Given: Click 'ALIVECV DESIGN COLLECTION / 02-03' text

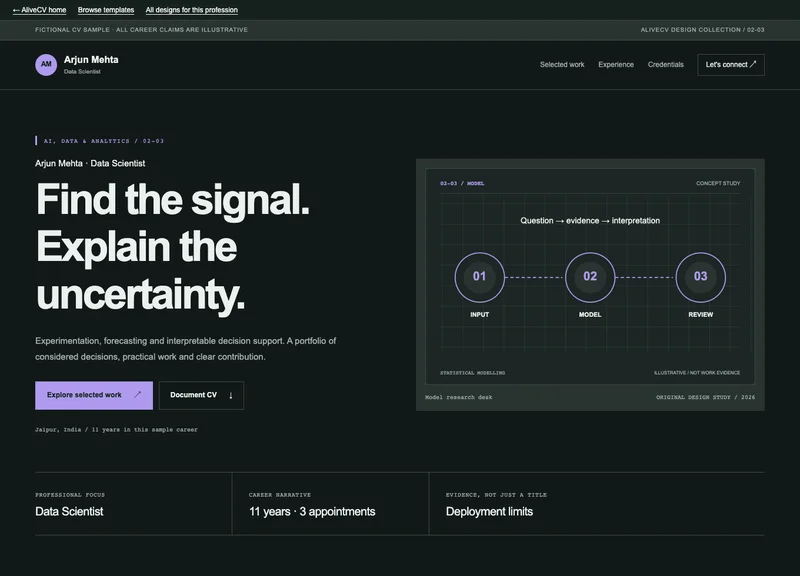Looking at the screenshot, I should (703, 30).
